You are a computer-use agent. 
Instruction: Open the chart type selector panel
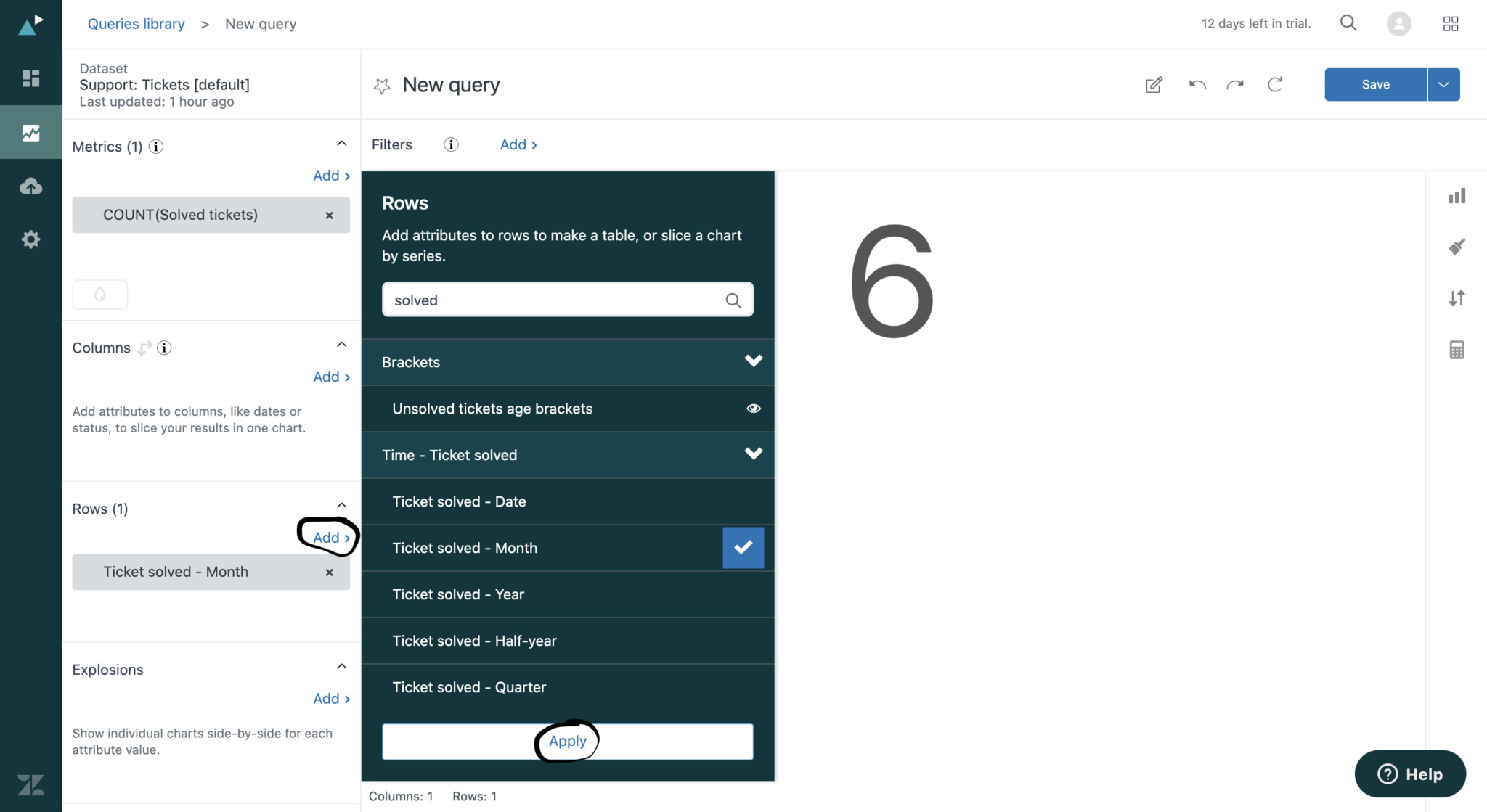1457,195
